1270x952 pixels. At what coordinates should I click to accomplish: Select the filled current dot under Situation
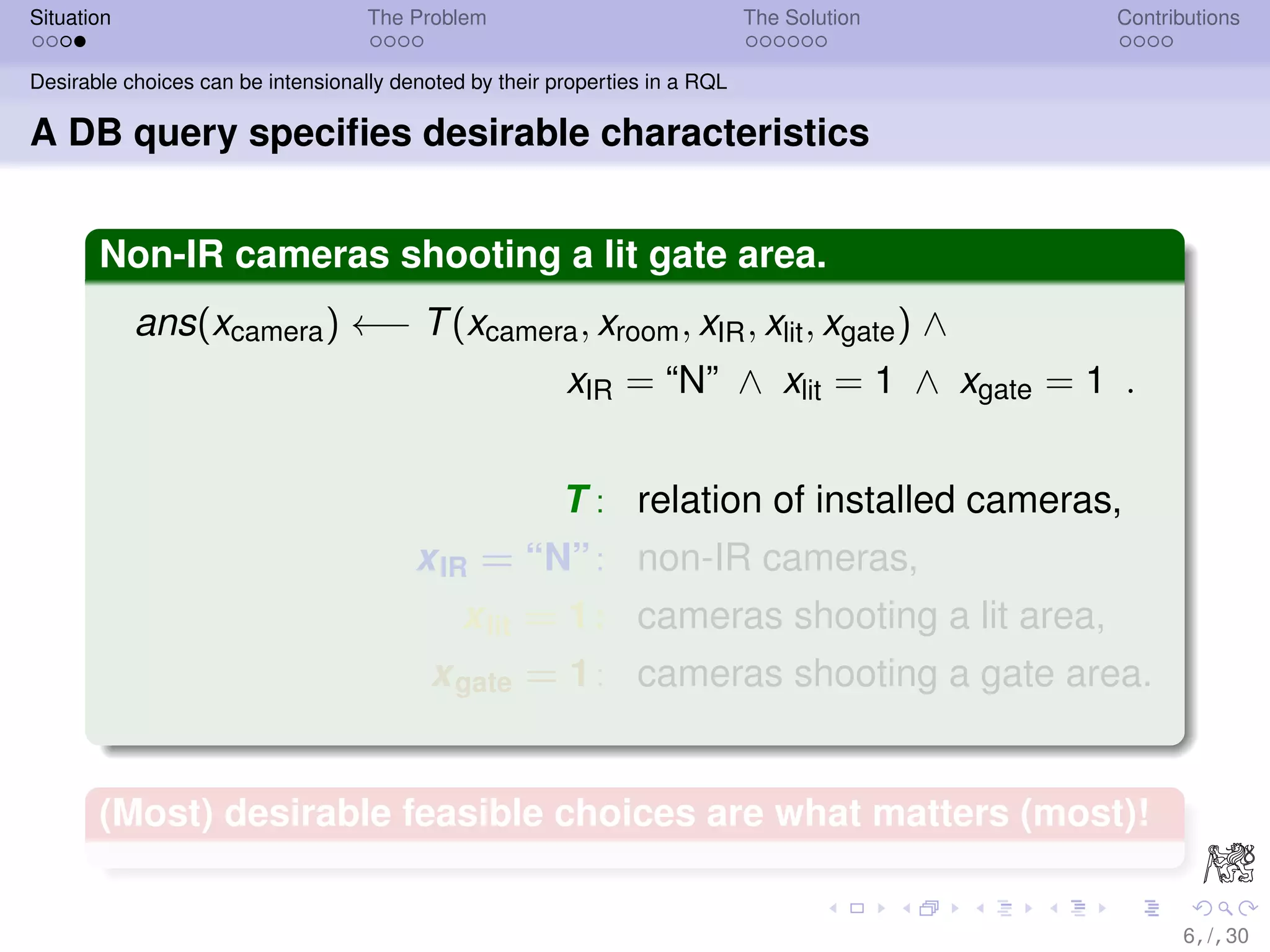click(x=79, y=42)
